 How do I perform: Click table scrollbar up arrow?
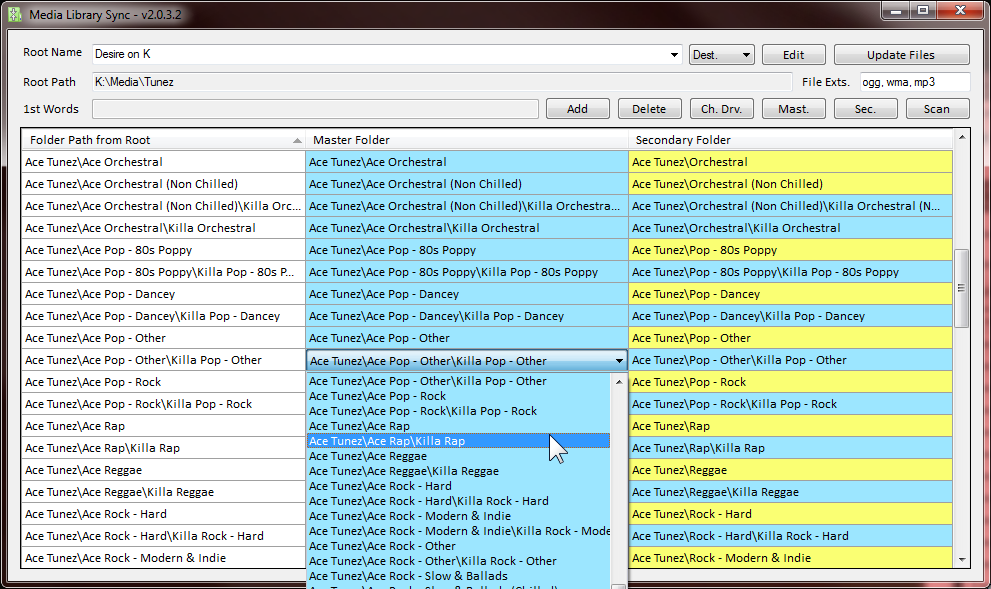tap(961, 137)
